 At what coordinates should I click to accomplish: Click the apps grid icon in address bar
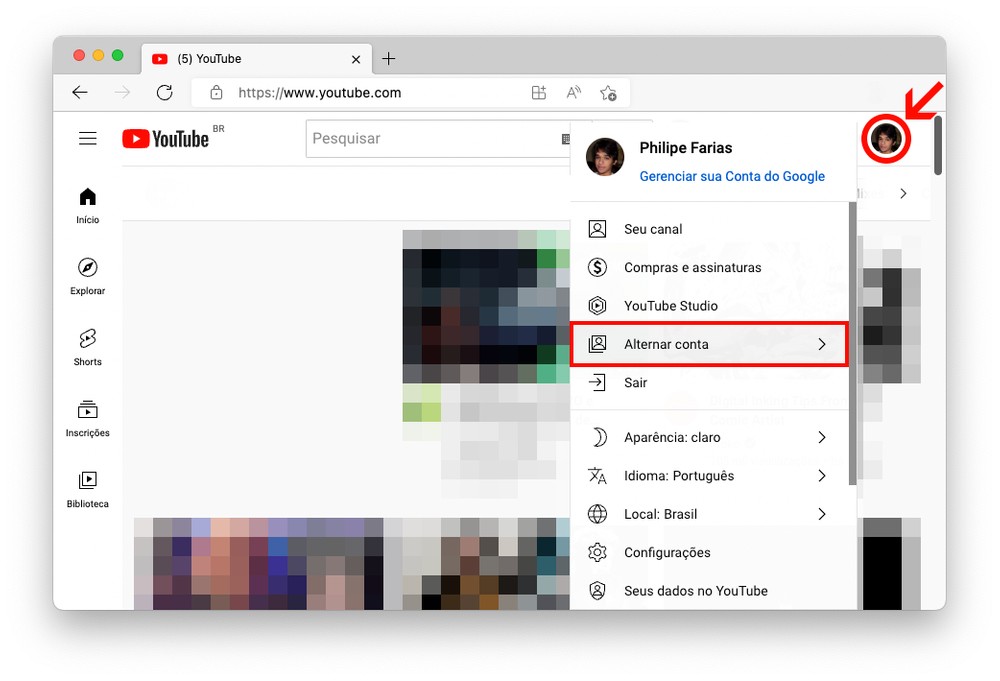click(x=539, y=92)
